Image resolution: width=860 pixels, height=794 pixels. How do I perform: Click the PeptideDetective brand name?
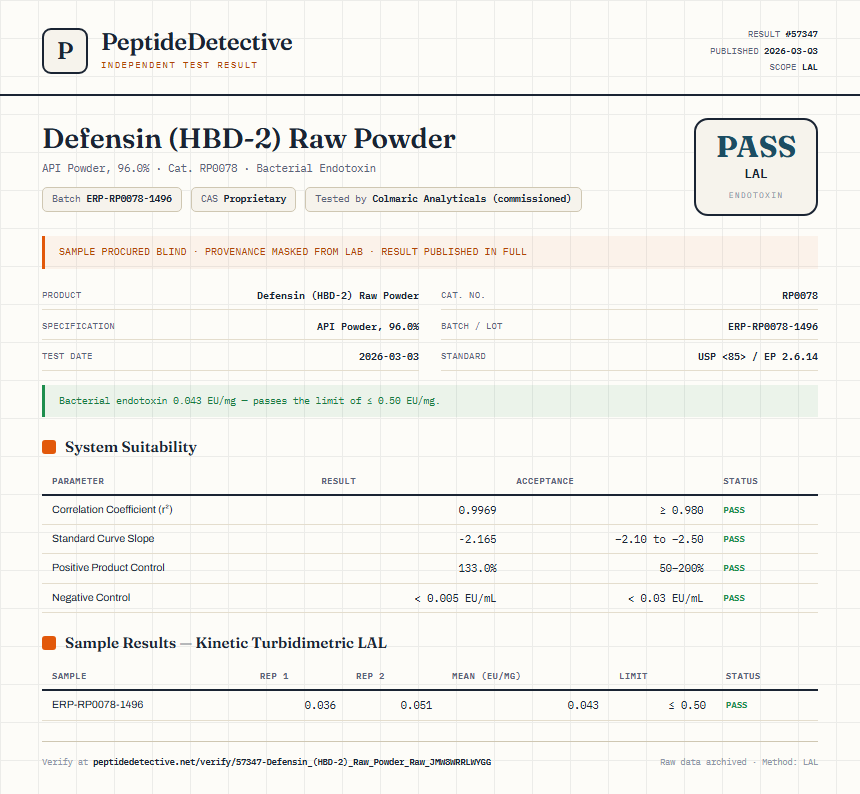tap(197, 42)
